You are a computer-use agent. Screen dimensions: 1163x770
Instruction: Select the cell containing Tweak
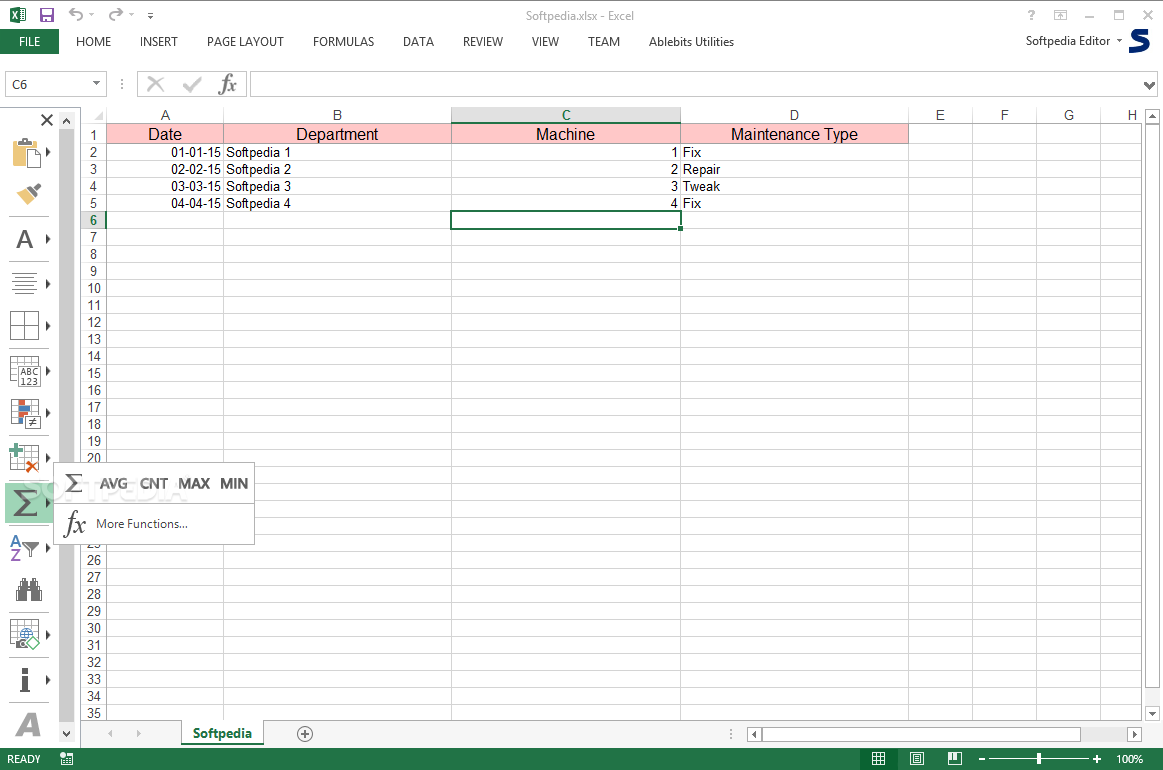(794, 186)
